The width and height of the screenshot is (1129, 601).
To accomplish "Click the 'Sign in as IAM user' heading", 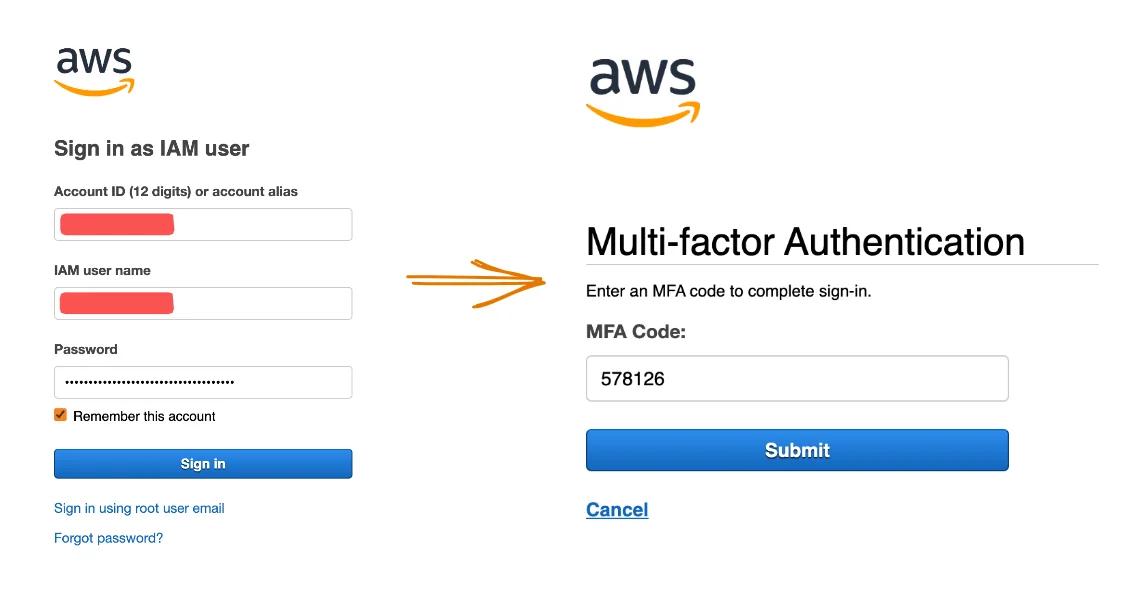I will pos(151,148).
